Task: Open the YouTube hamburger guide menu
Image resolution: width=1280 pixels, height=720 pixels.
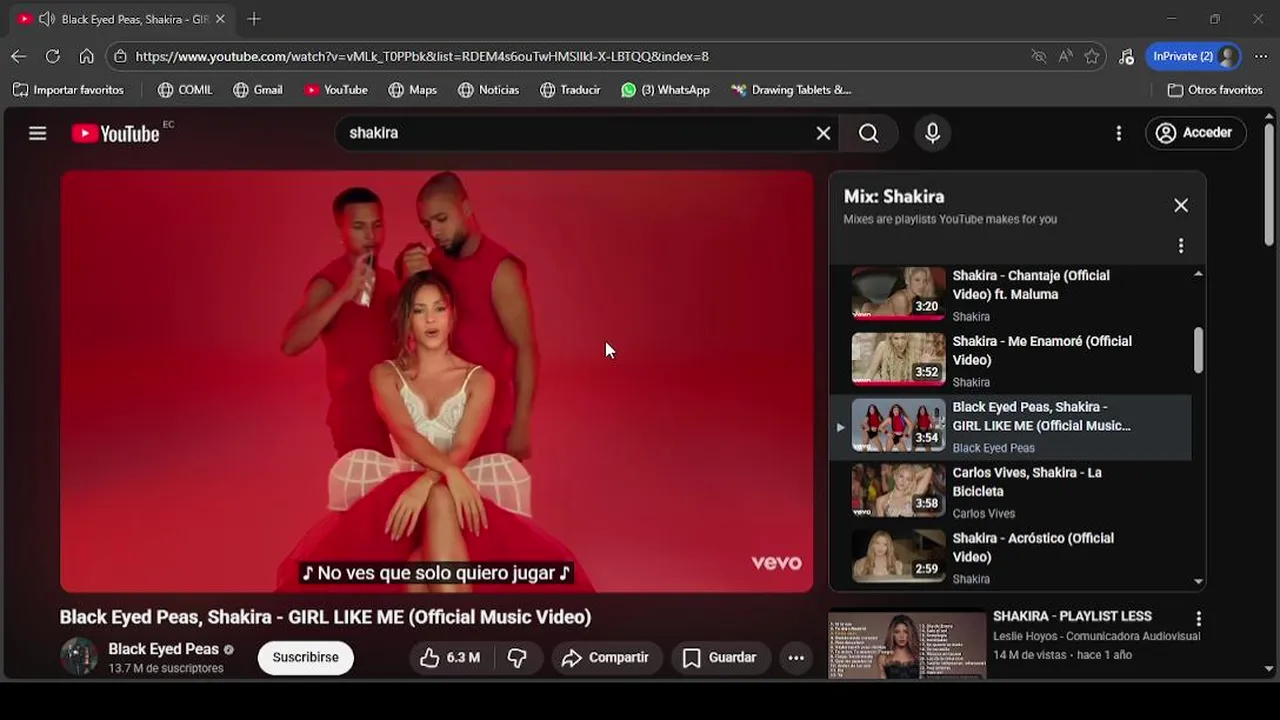Action: pyautogui.click(x=38, y=133)
